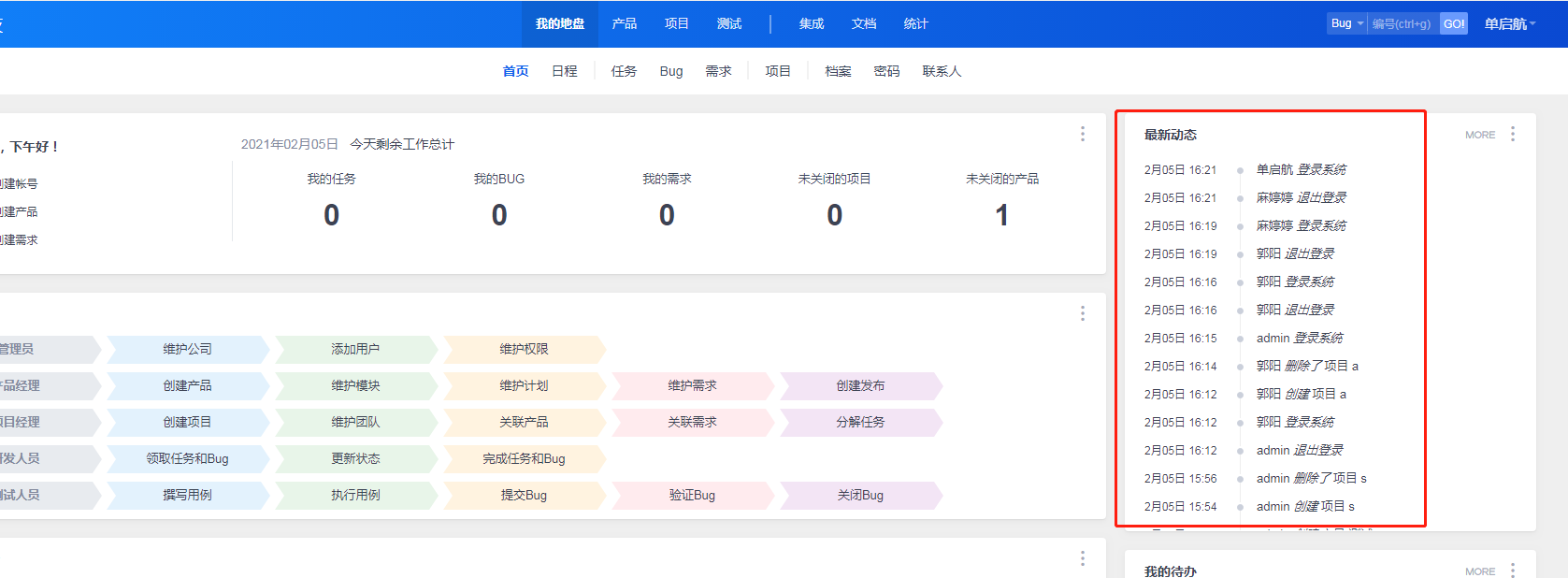Click the 未关闭的产品 count of 1
Viewport: 1568px width, 578px height.
click(1002, 216)
